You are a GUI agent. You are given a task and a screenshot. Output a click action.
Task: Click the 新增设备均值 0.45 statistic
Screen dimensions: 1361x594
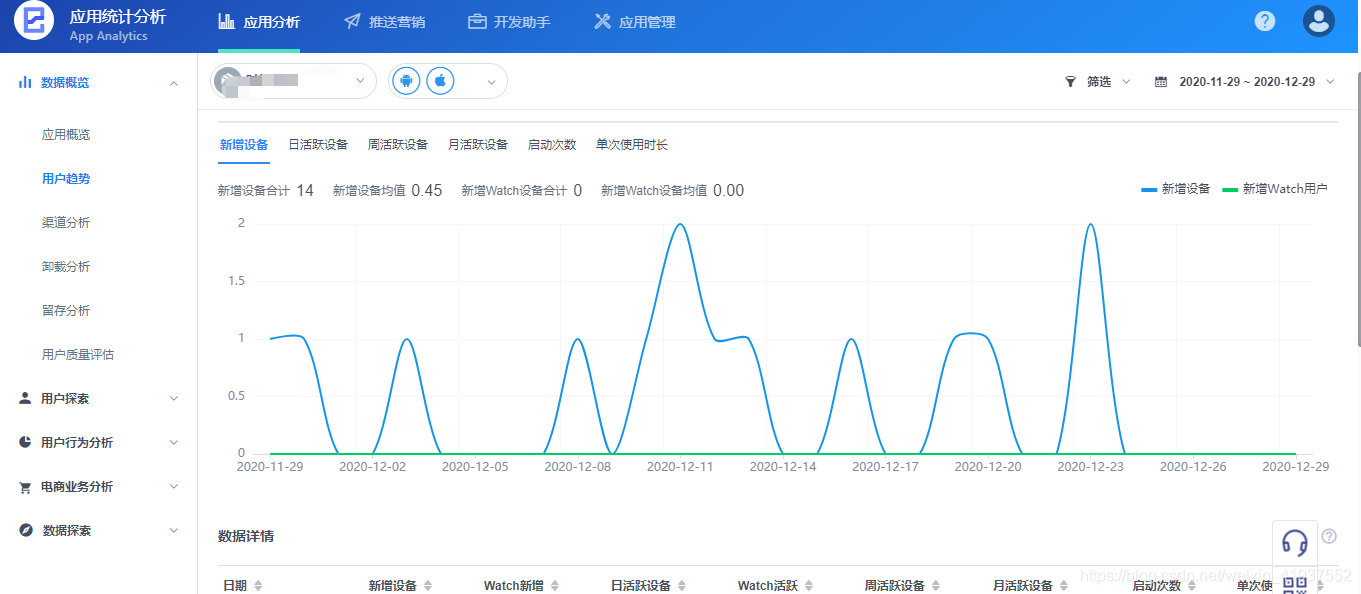pos(387,190)
